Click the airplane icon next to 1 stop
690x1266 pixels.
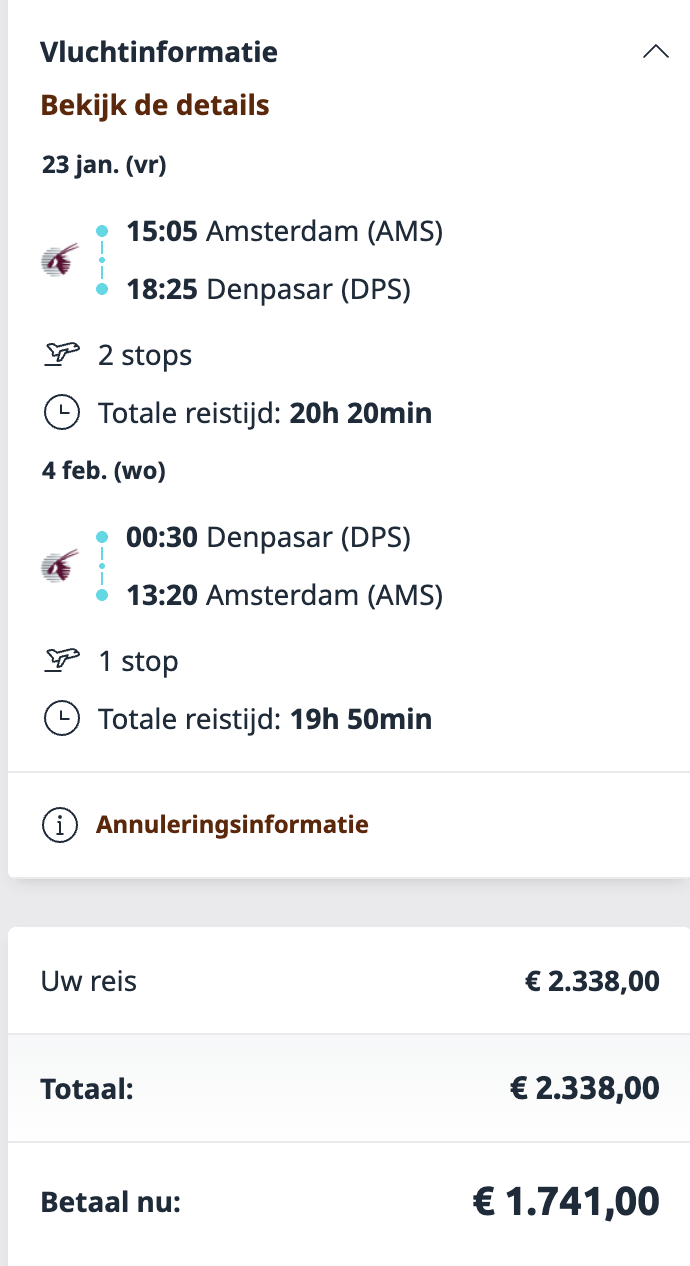(62, 661)
